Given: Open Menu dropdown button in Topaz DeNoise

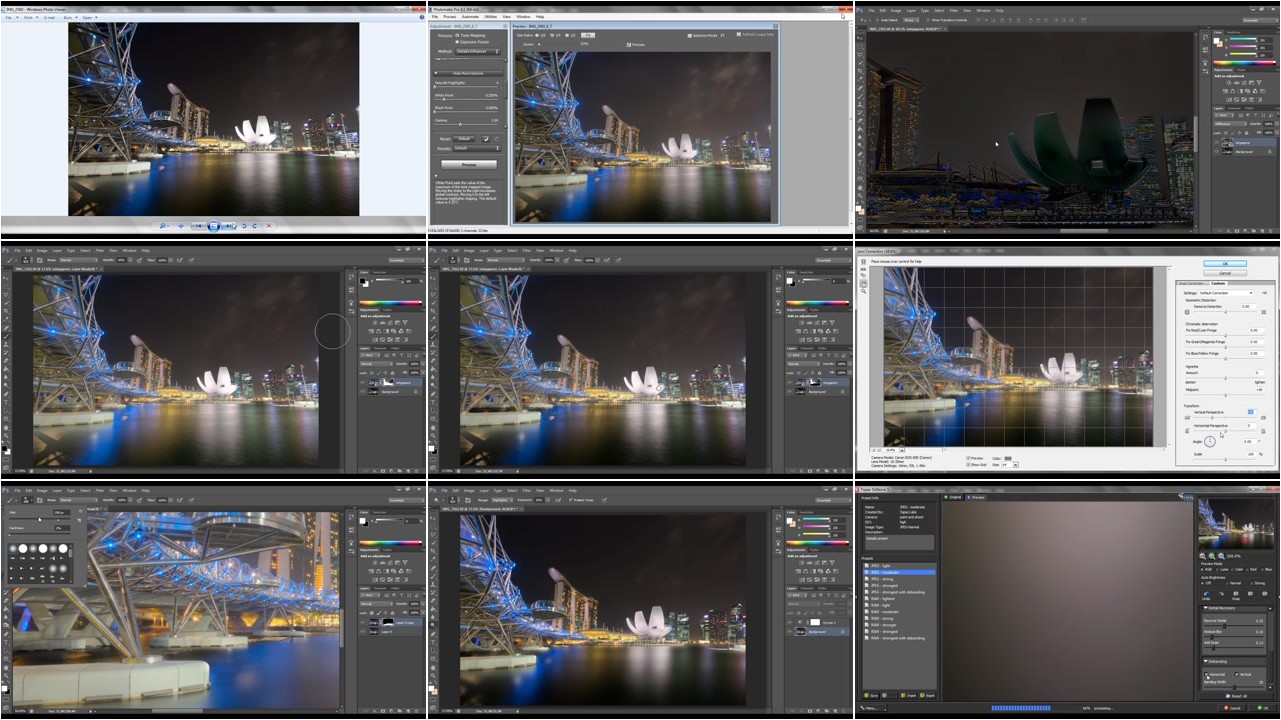Looking at the screenshot, I should (x=872, y=708).
